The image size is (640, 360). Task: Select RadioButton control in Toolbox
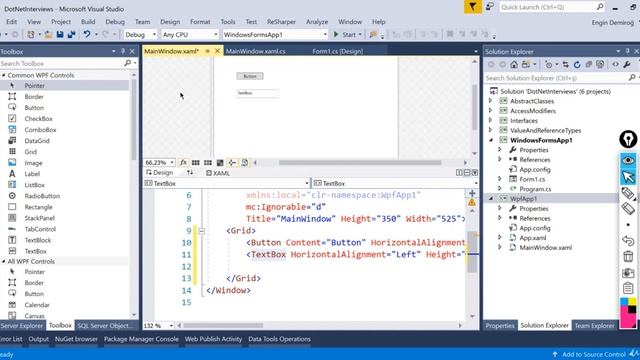(42, 196)
